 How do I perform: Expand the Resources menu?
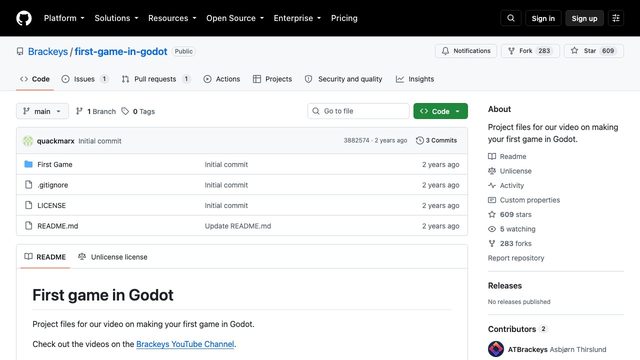(x=172, y=18)
